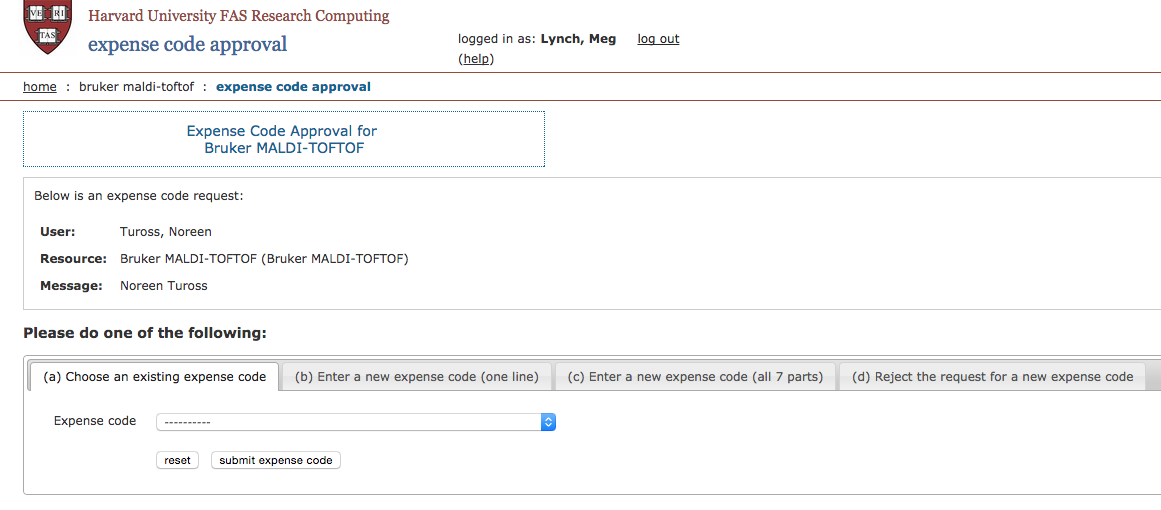Click the bold expense code approval breadcrumb
The width and height of the screenshot is (1161, 510).
pyautogui.click(x=293, y=87)
